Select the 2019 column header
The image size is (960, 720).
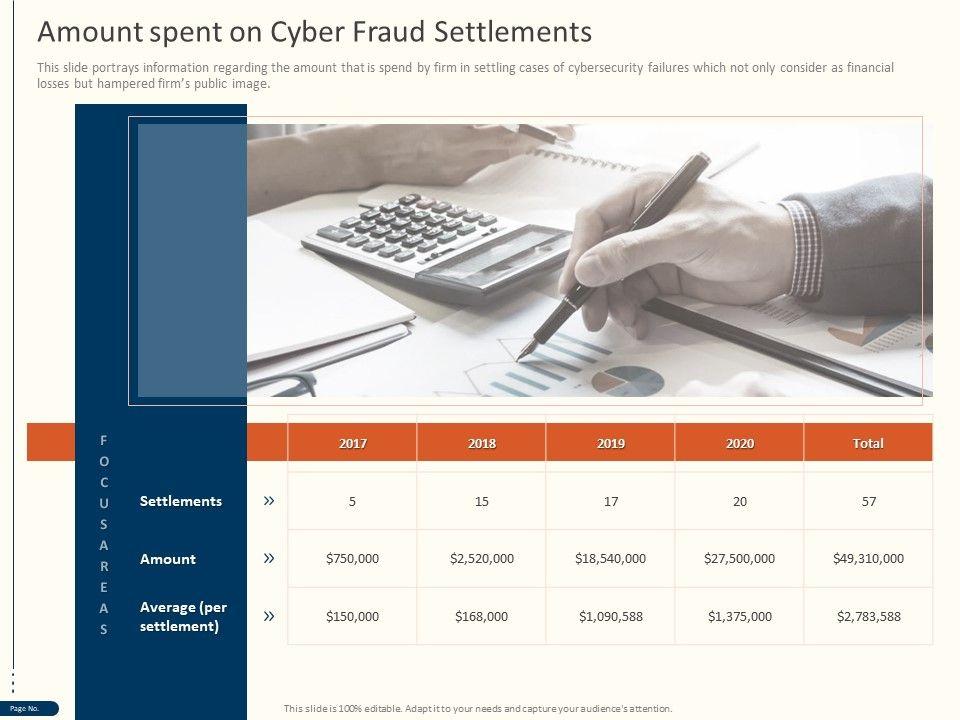(x=610, y=443)
